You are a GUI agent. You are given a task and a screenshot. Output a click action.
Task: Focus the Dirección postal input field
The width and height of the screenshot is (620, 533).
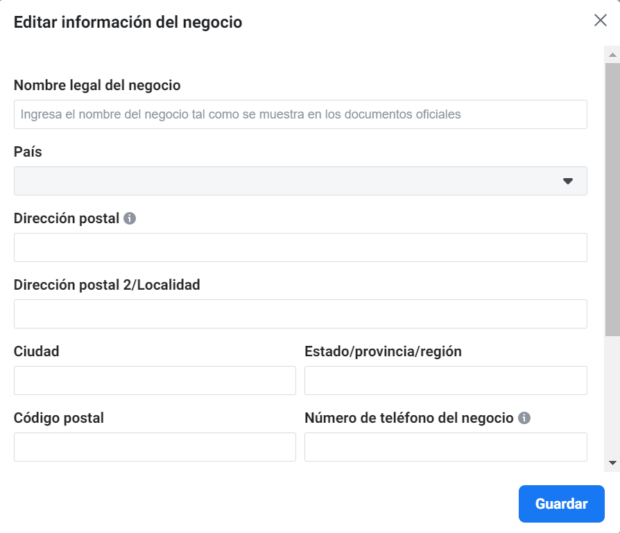click(301, 248)
